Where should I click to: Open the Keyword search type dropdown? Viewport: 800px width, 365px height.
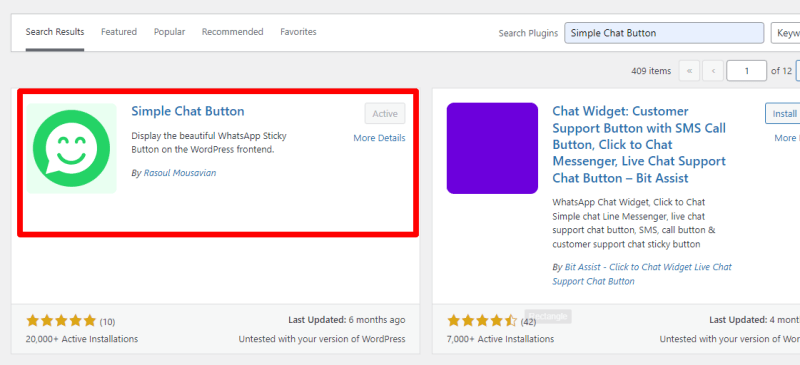[785, 33]
